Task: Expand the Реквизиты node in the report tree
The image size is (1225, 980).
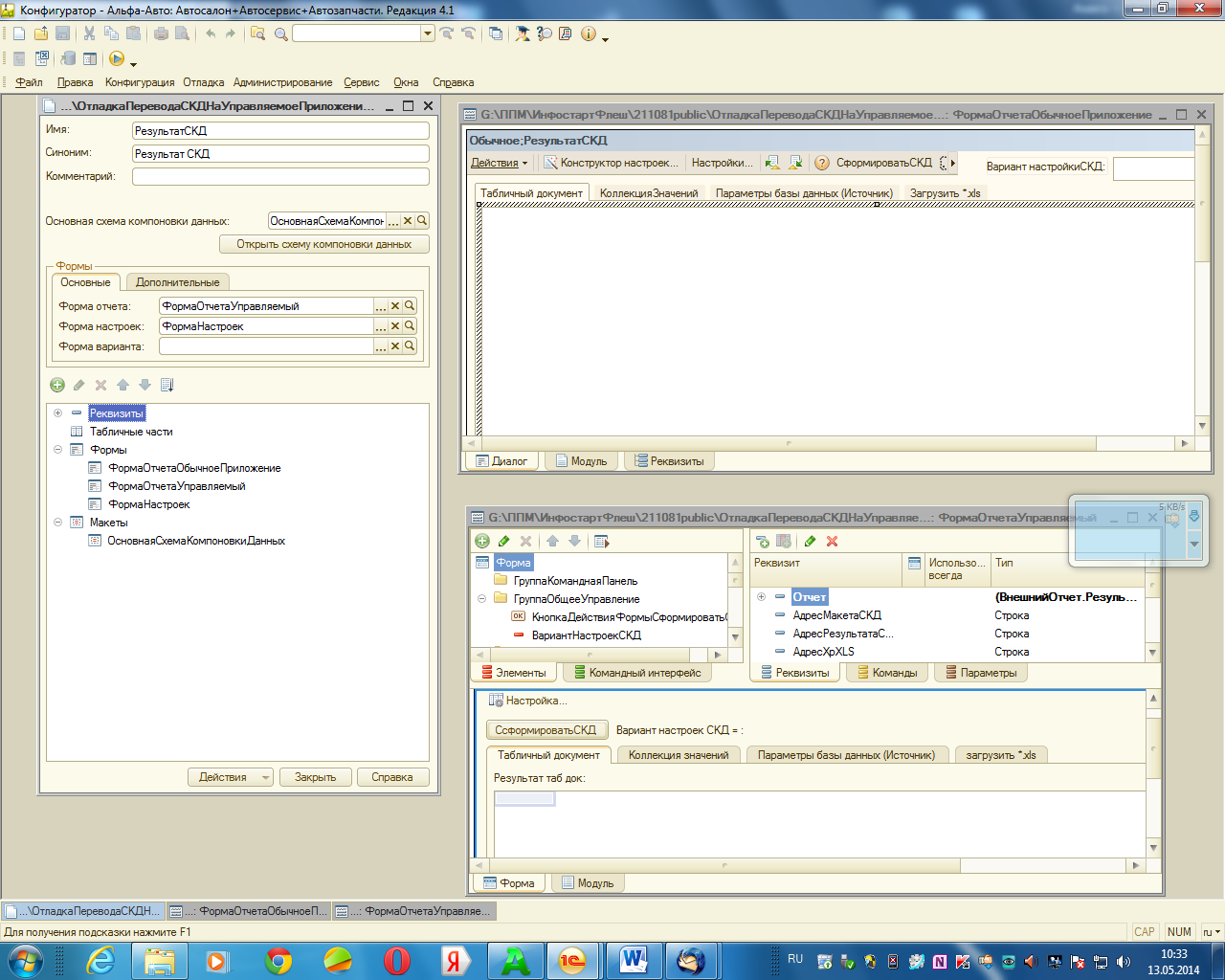Action: 57,413
